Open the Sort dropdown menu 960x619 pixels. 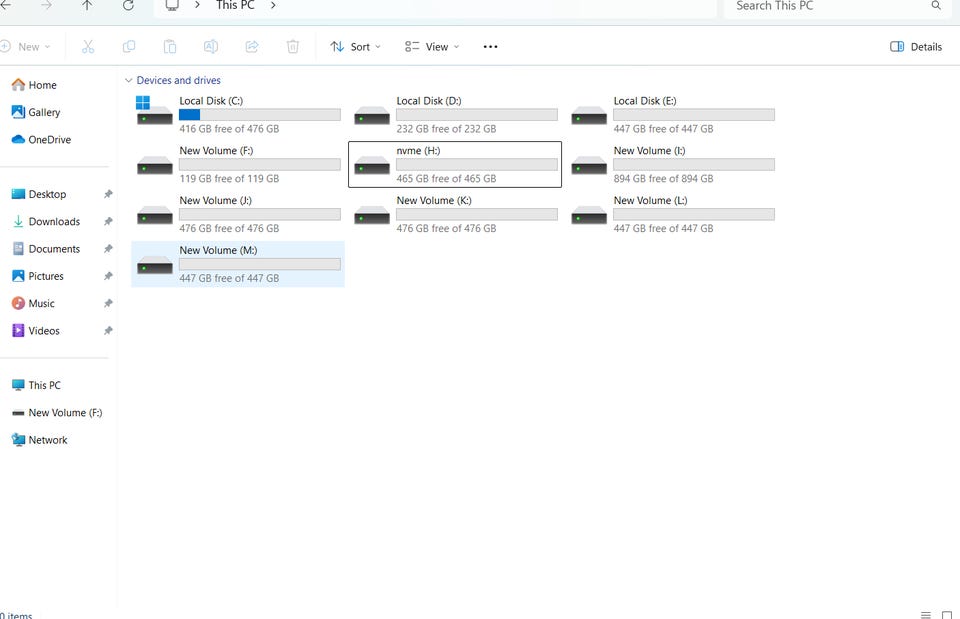(x=355, y=47)
